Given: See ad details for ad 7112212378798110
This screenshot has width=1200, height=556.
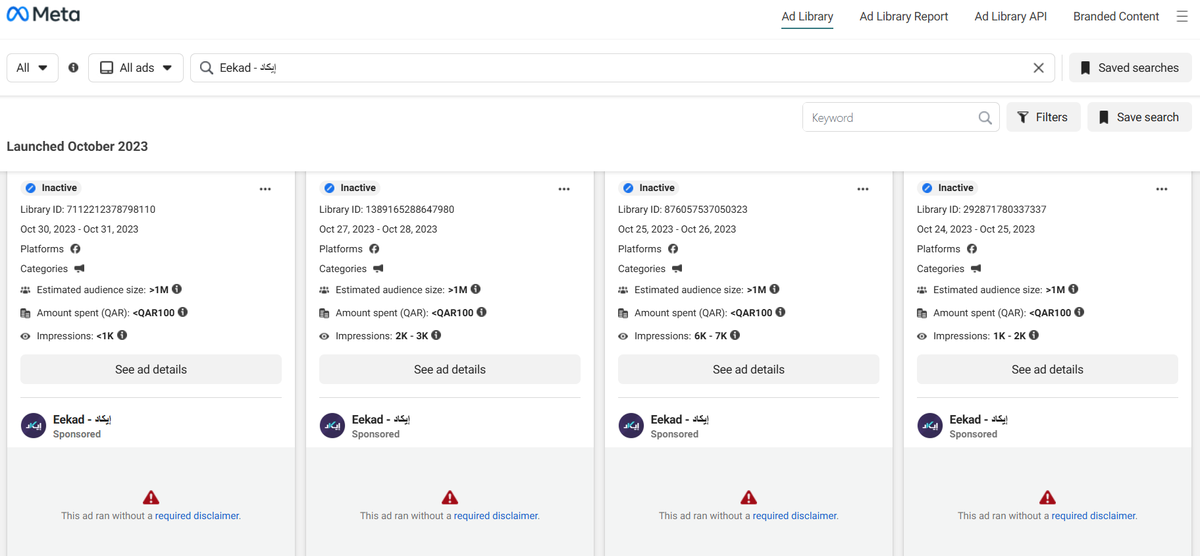Looking at the screenshot, I should (151, 369).
